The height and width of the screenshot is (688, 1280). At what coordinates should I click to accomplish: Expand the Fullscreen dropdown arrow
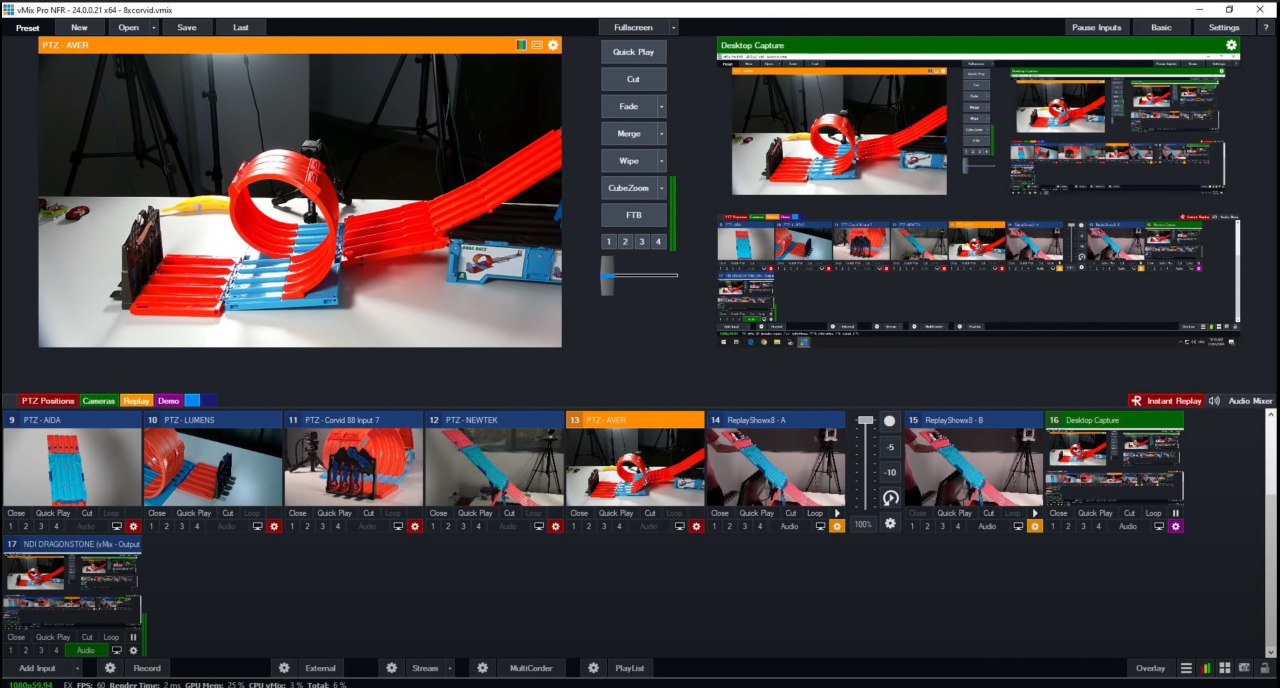pos(673,27)
